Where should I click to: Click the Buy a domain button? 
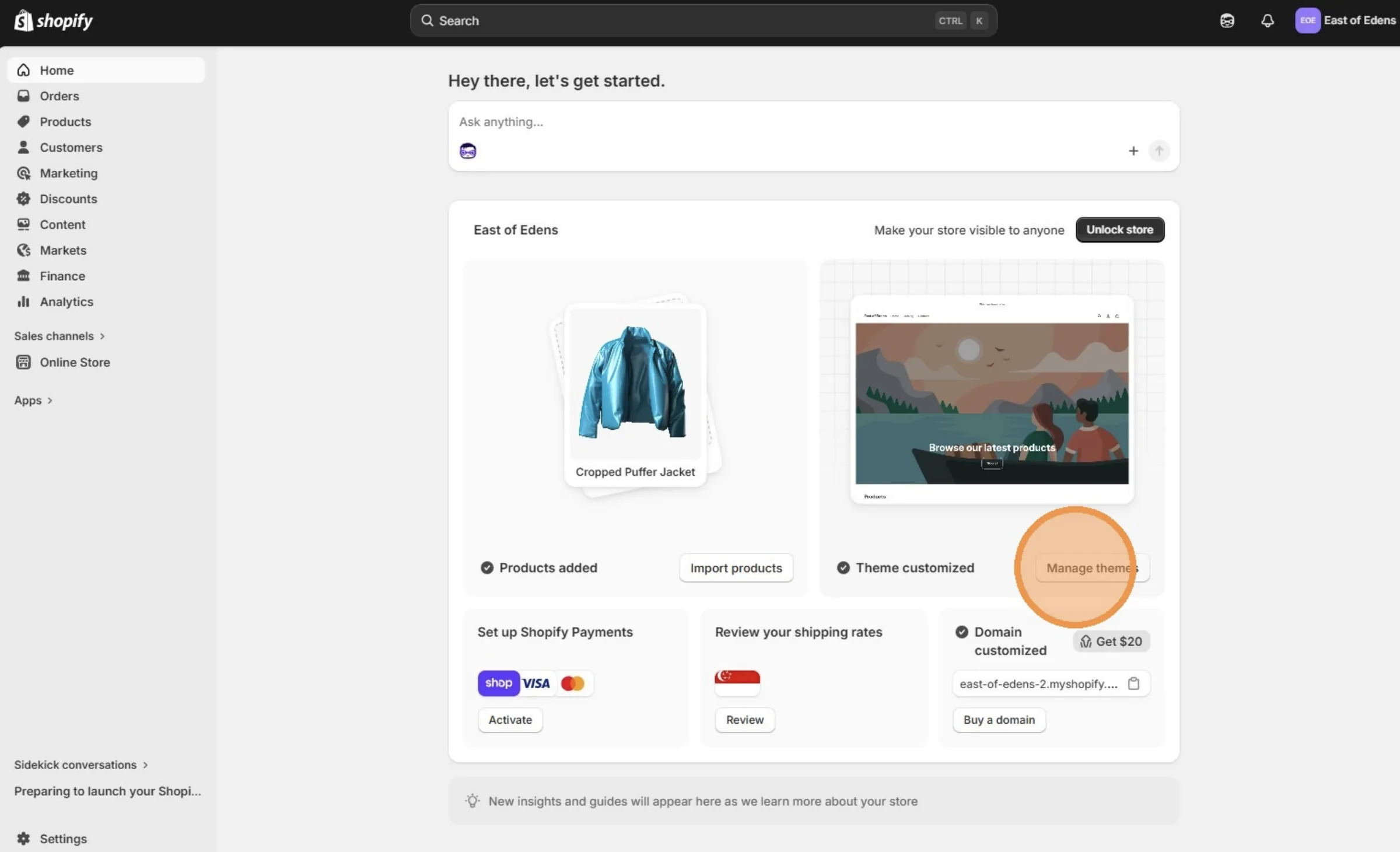(999, 720)
